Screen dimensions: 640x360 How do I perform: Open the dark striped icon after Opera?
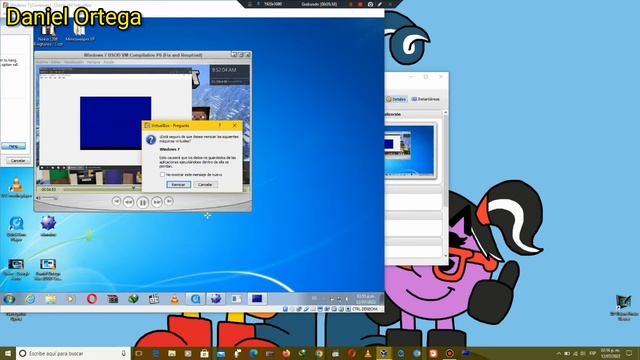[113, 299]
